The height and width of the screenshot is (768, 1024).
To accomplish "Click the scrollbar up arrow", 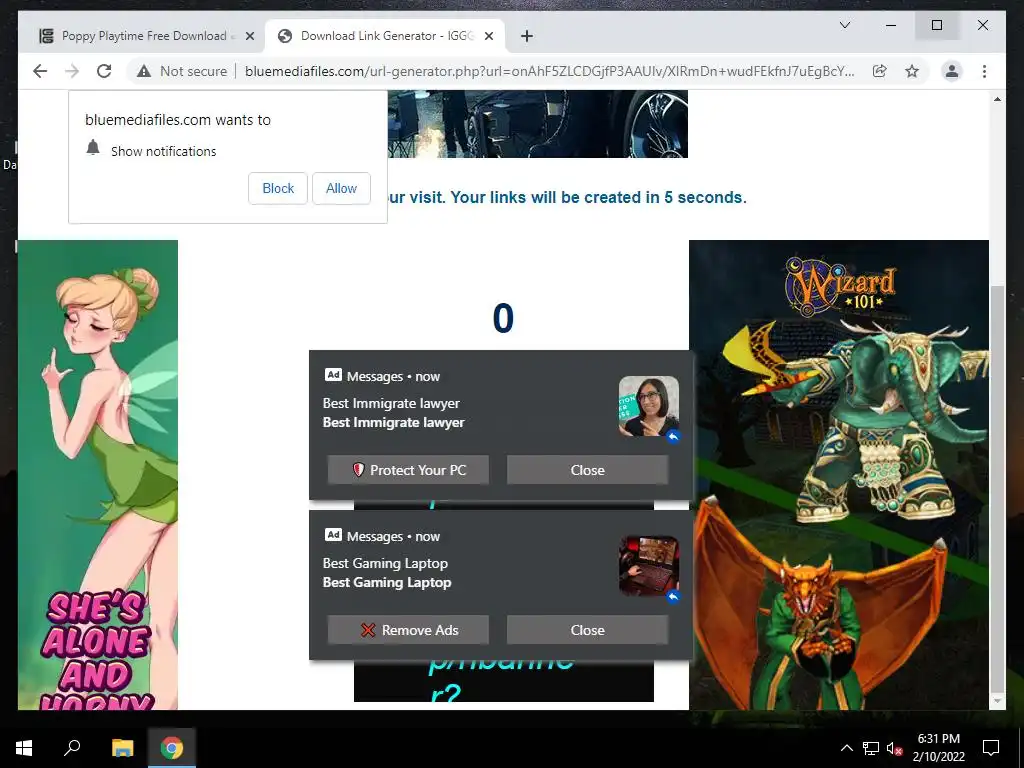I will 997,99.
